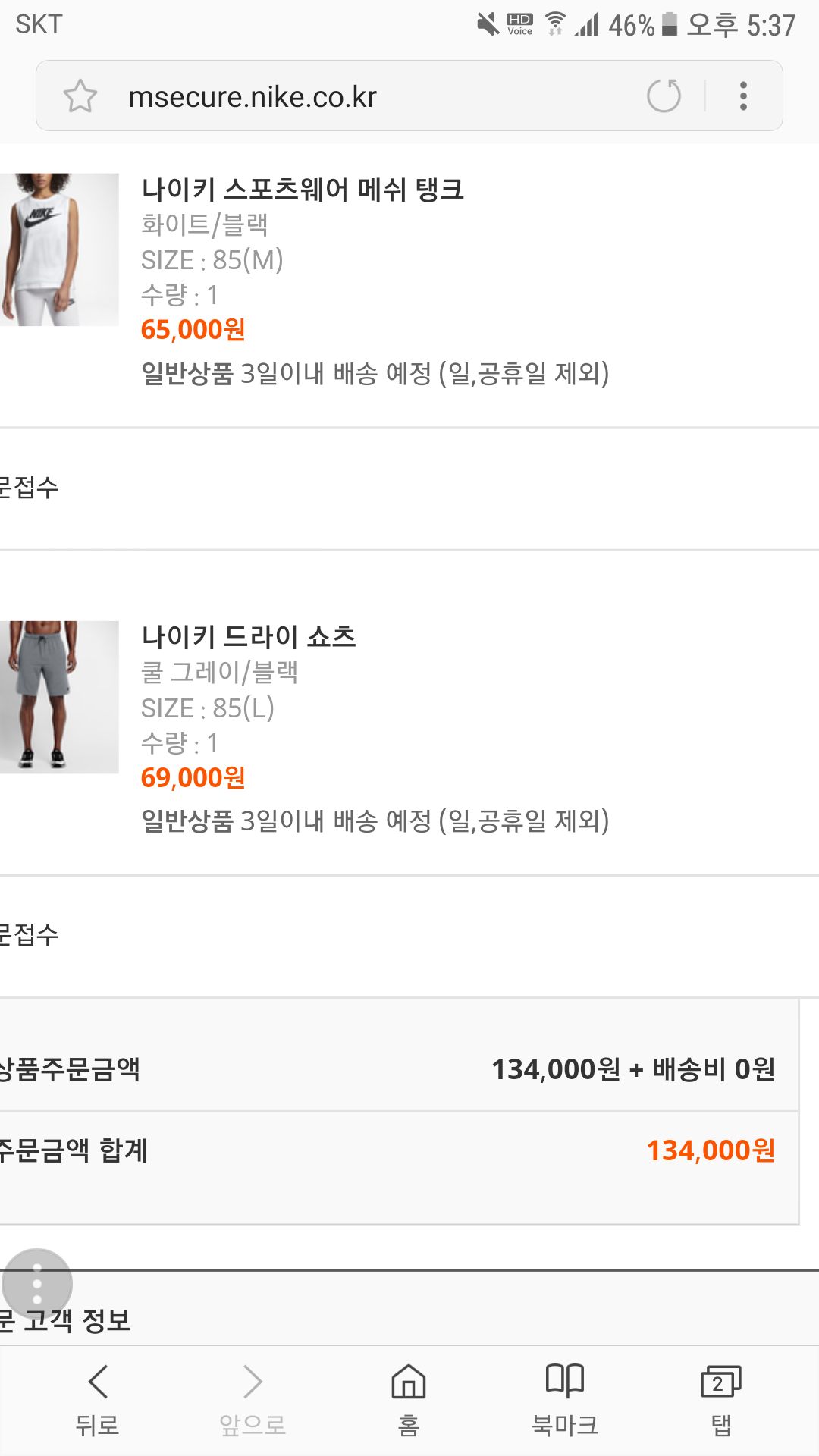Image resolution: width=819 pixels, height=1456 pixels.
Task: Tap the floating gray three-dot button
Action: pos(37,1285)
